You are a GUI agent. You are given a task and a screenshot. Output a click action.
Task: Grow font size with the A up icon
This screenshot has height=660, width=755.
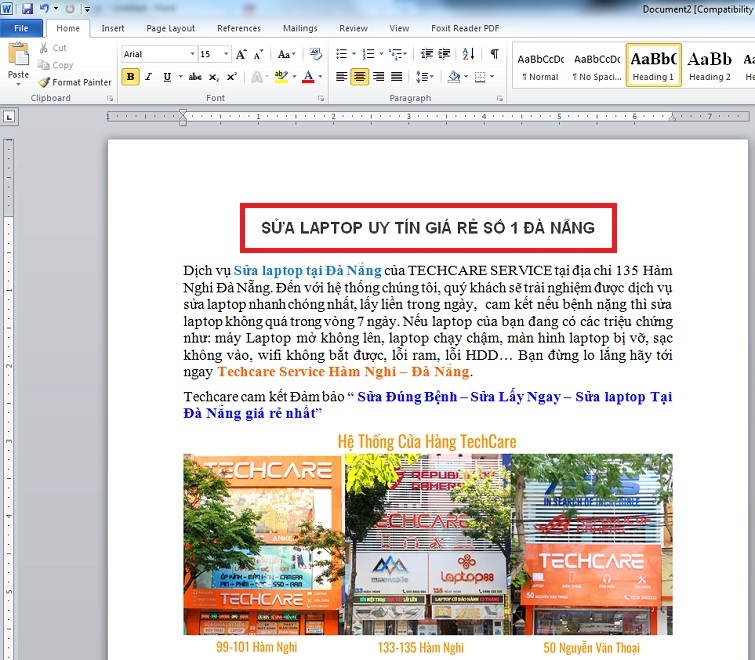[x=241, y=54]
